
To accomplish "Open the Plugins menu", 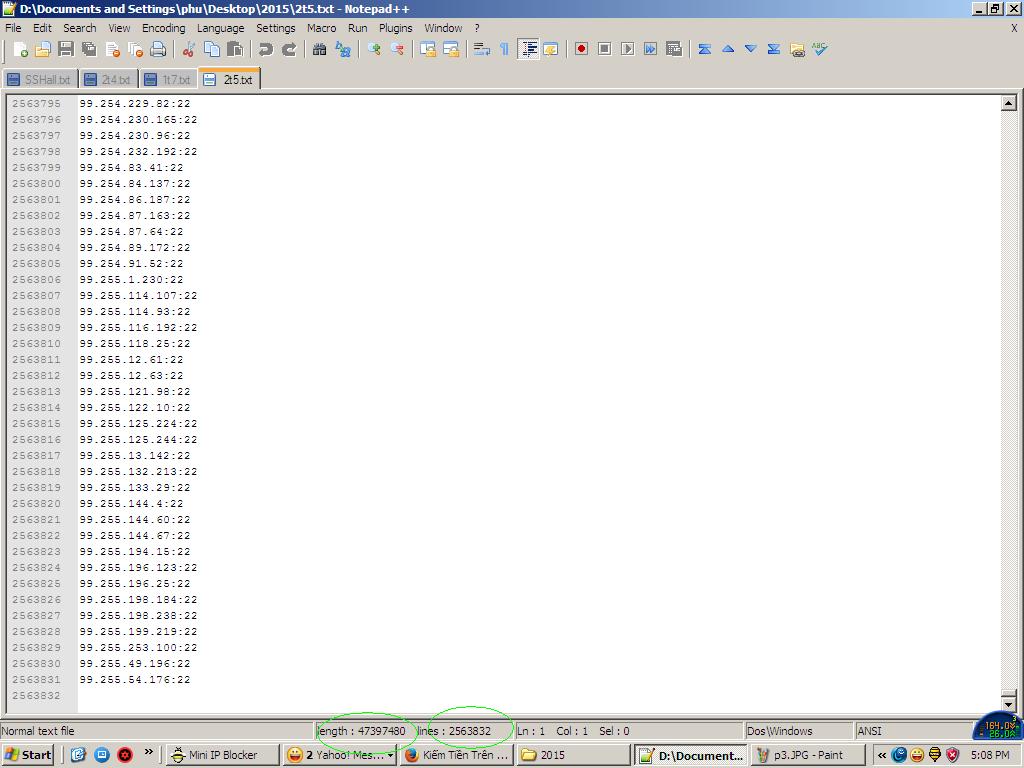I will click(x=396, y=28).
